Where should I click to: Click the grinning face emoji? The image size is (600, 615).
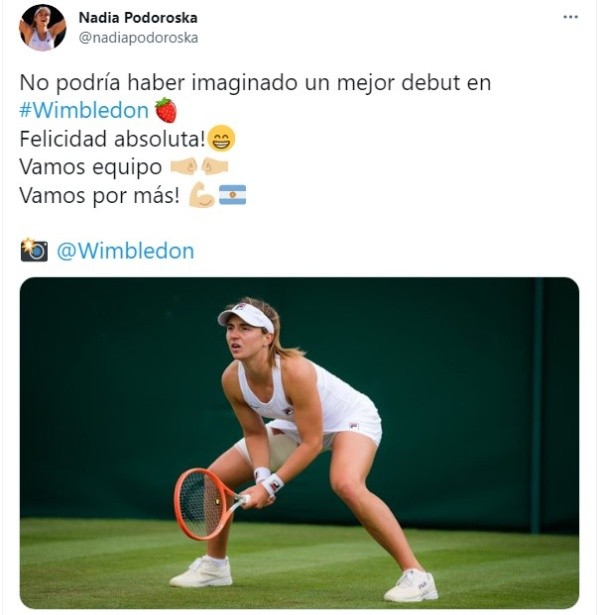[221, 138]
